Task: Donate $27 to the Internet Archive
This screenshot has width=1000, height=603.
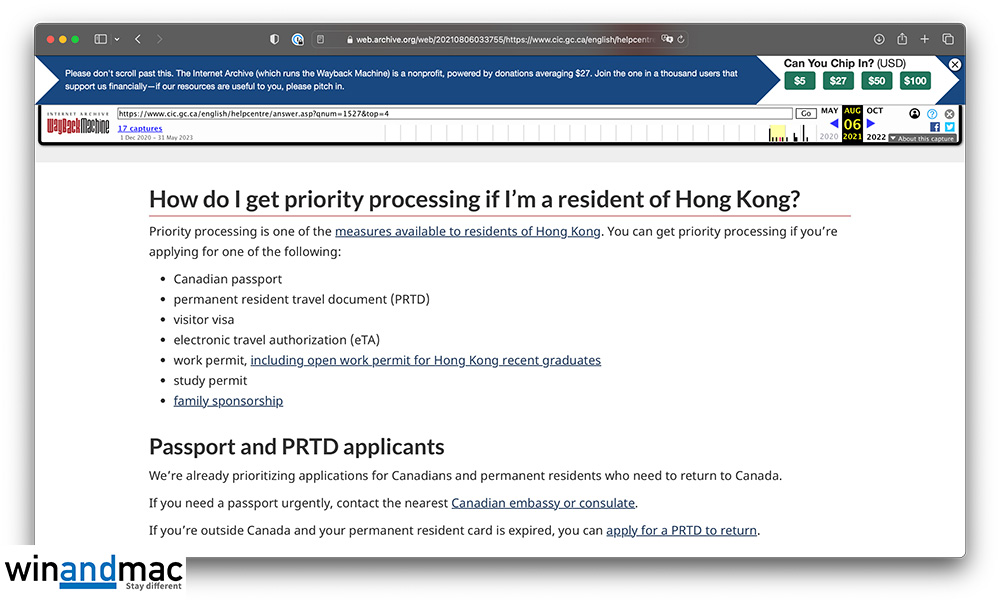Action: (x=839, y=81)
